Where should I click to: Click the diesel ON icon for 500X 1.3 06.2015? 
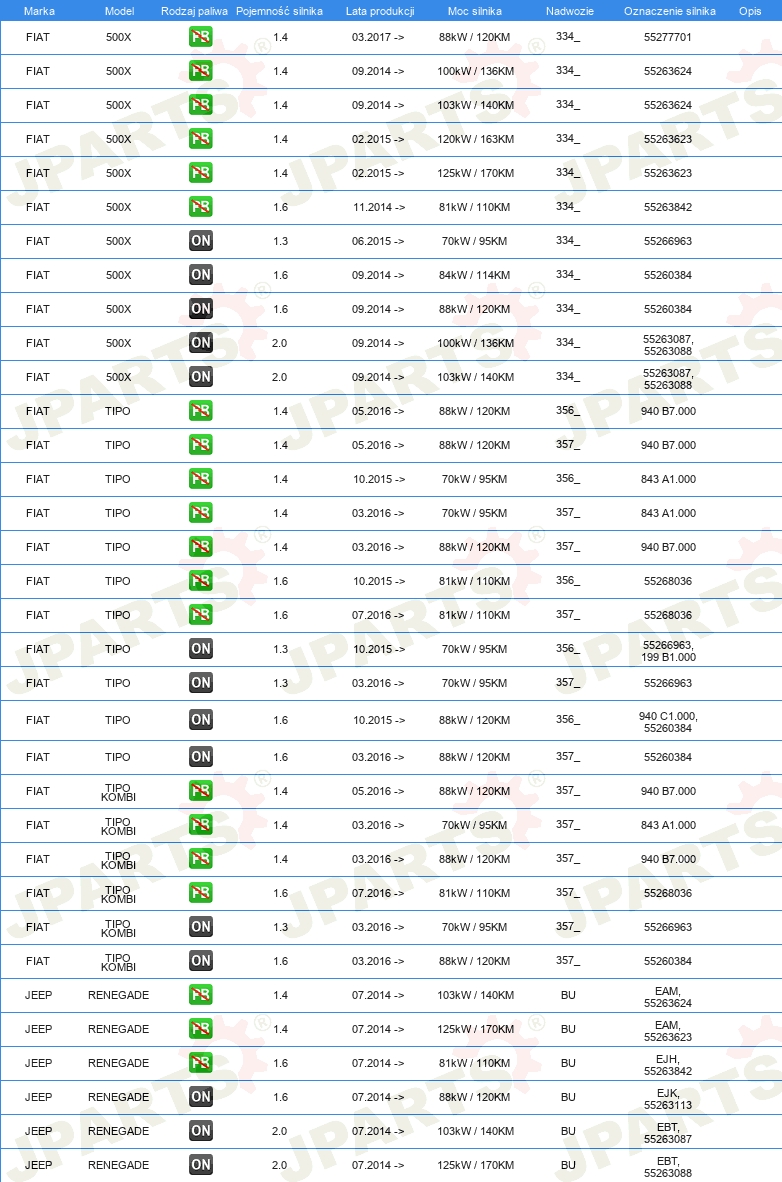201,240
